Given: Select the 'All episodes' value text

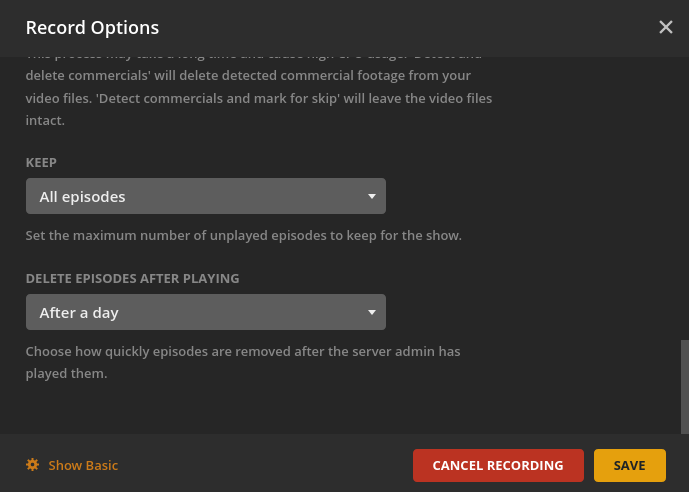Looking at the screenshot, I should [82, 197].
